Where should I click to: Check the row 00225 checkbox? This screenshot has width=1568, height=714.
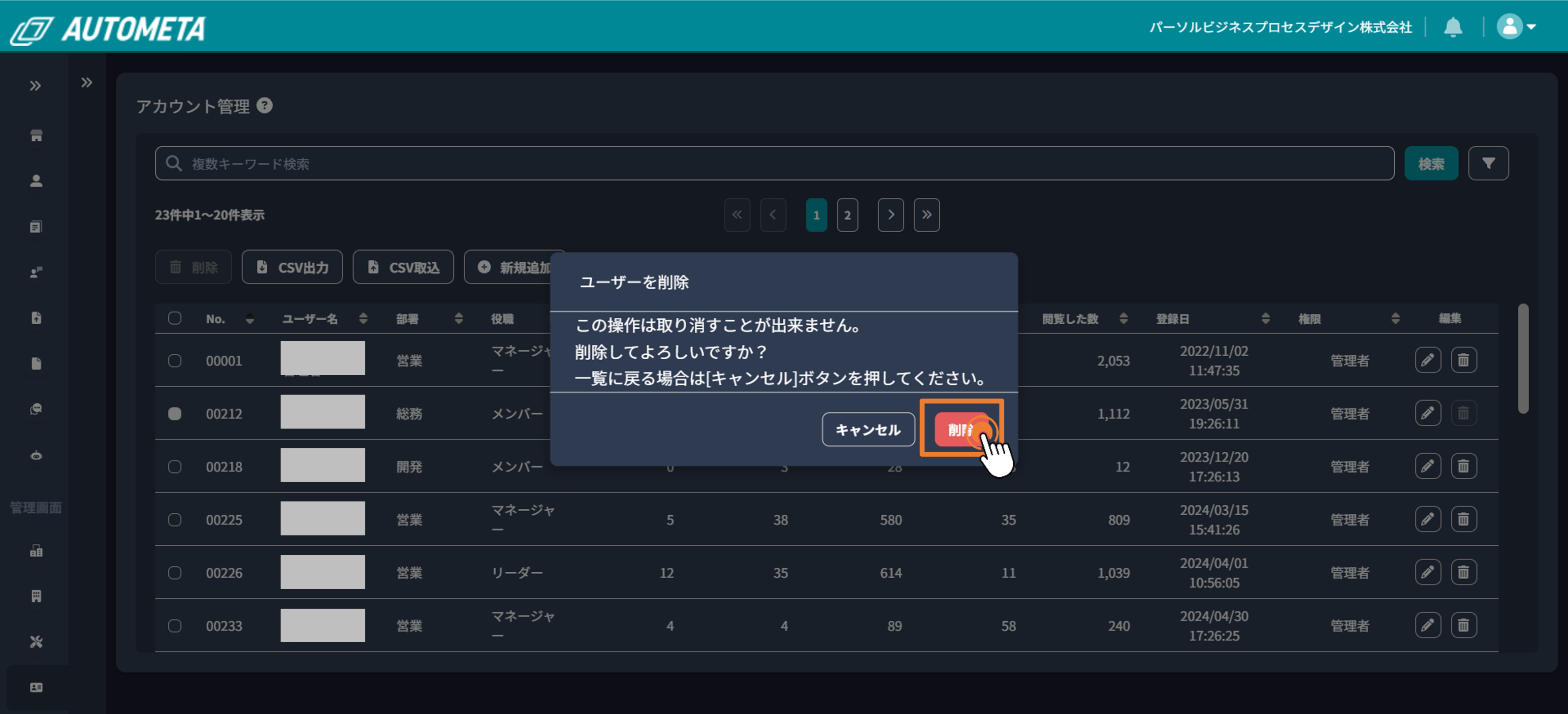pos(175,519)
